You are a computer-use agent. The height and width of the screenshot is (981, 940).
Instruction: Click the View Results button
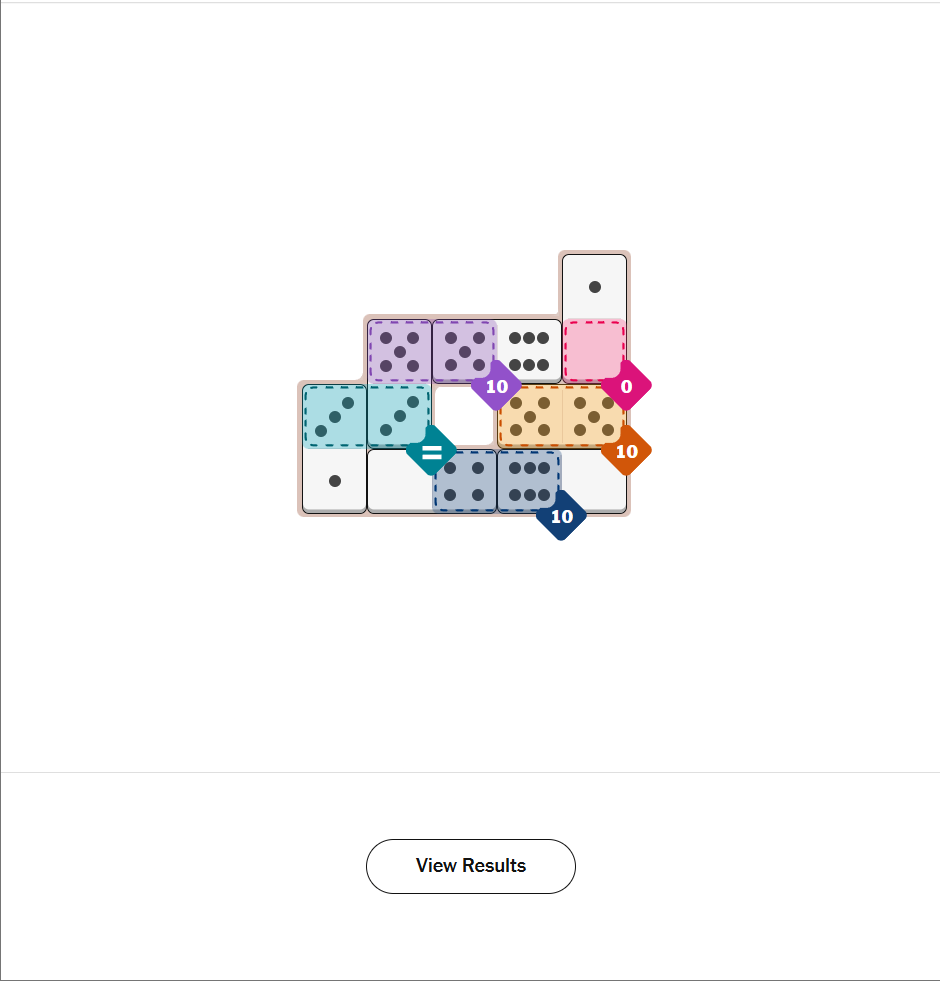point(471,866)
